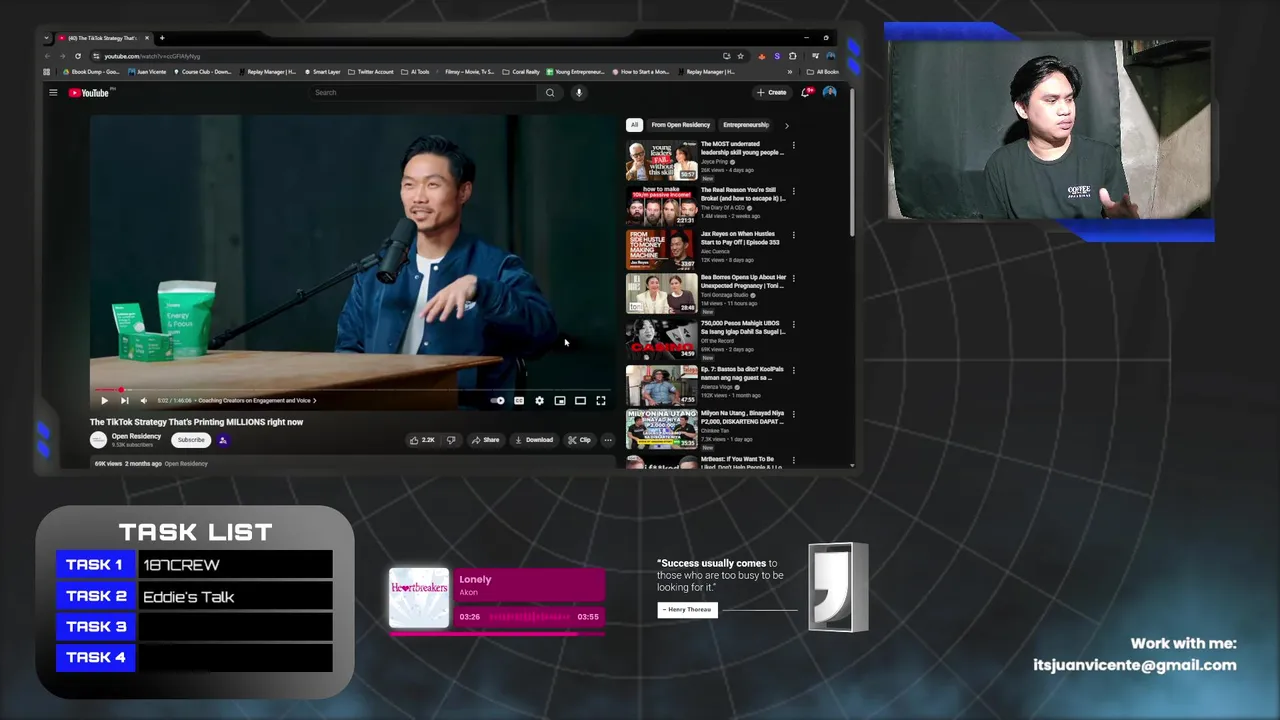Open the Twitter Account bookmark folder
The width and height of the screenshot is (1280, 720).
371,72
